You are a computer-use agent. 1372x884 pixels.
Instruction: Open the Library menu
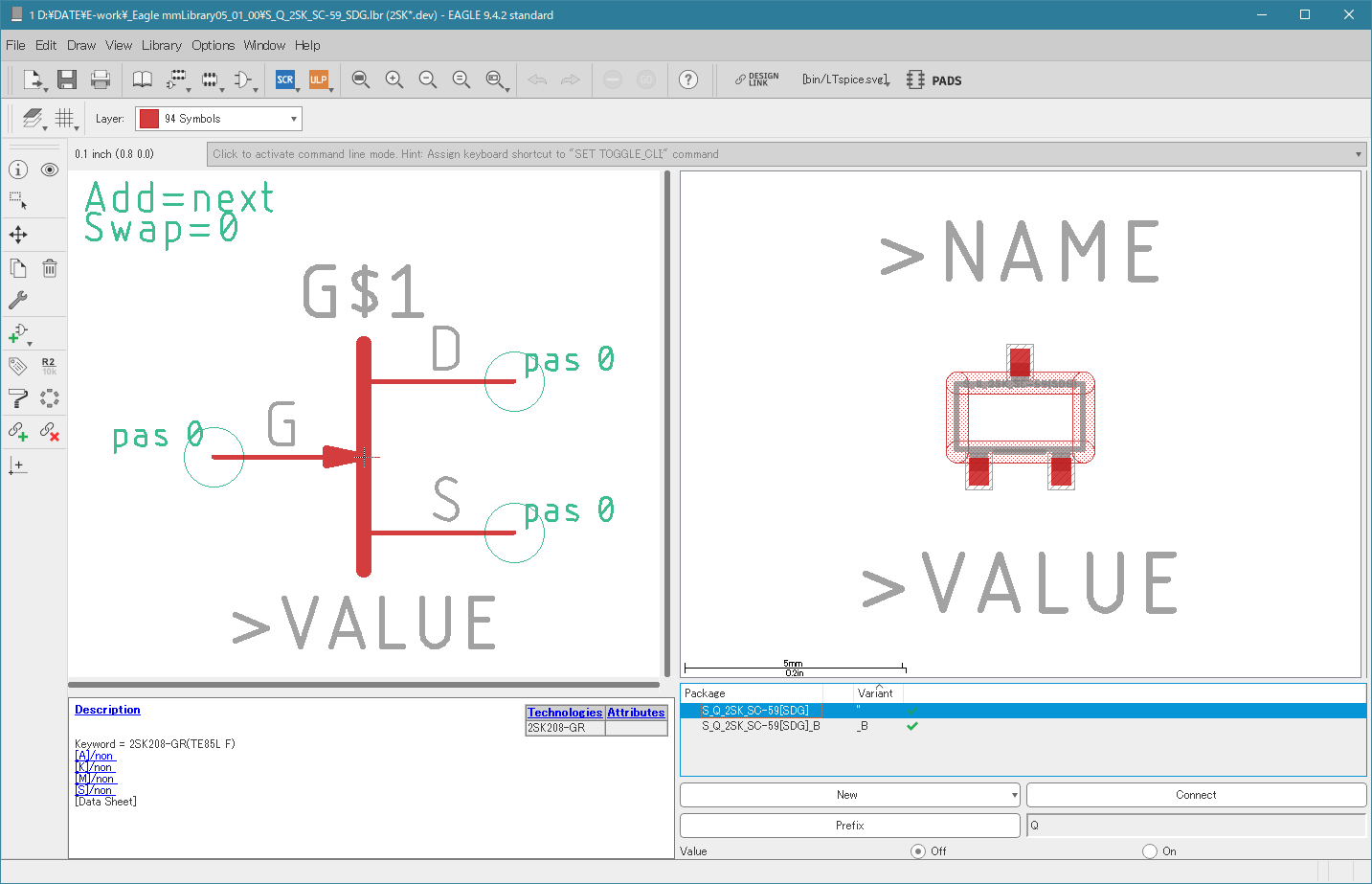click(x=161, y=45)
